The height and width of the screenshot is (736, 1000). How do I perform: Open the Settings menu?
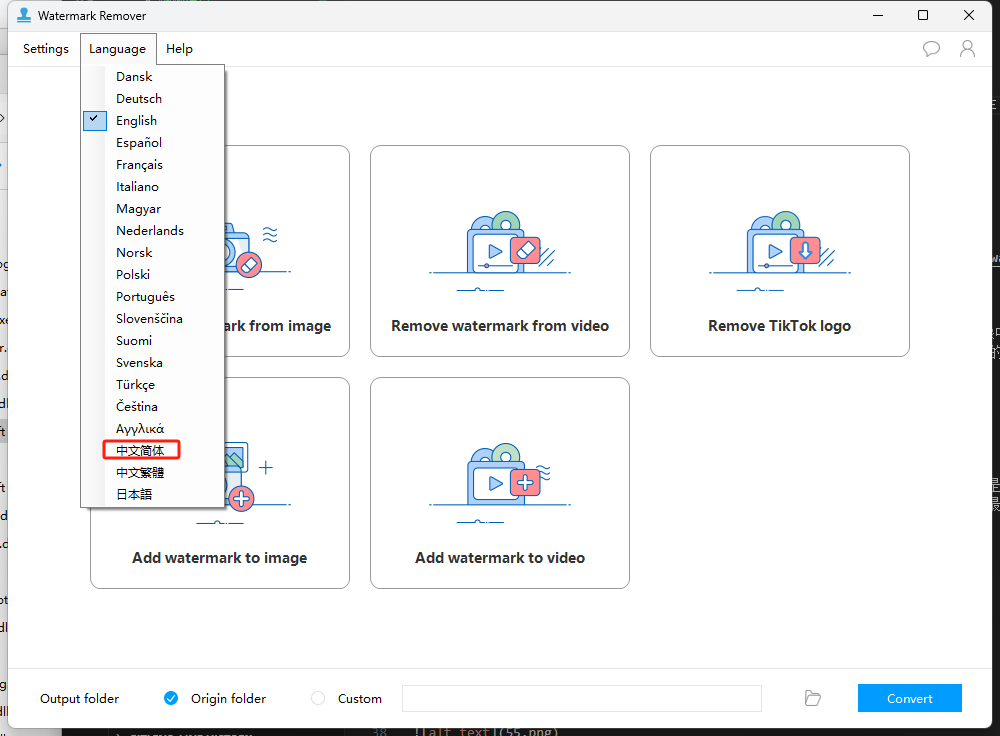point(45,49)
